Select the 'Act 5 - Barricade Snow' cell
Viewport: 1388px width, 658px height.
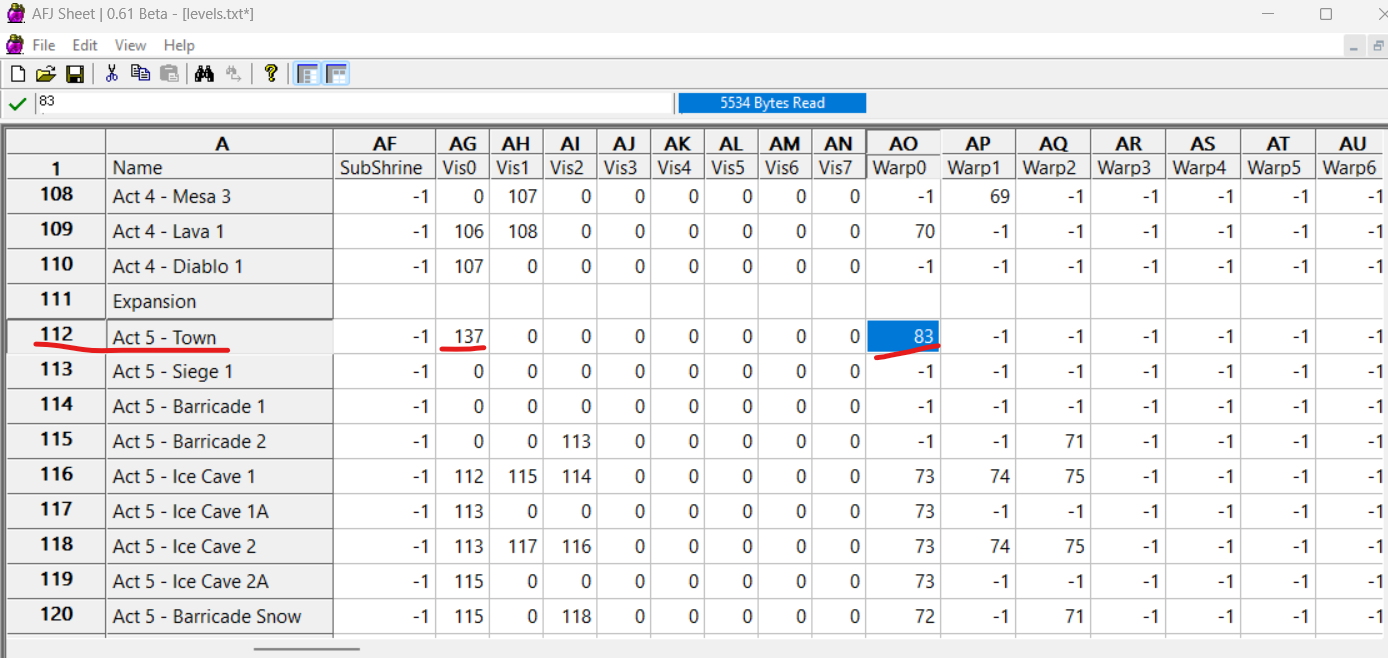[x=220, y=616]
